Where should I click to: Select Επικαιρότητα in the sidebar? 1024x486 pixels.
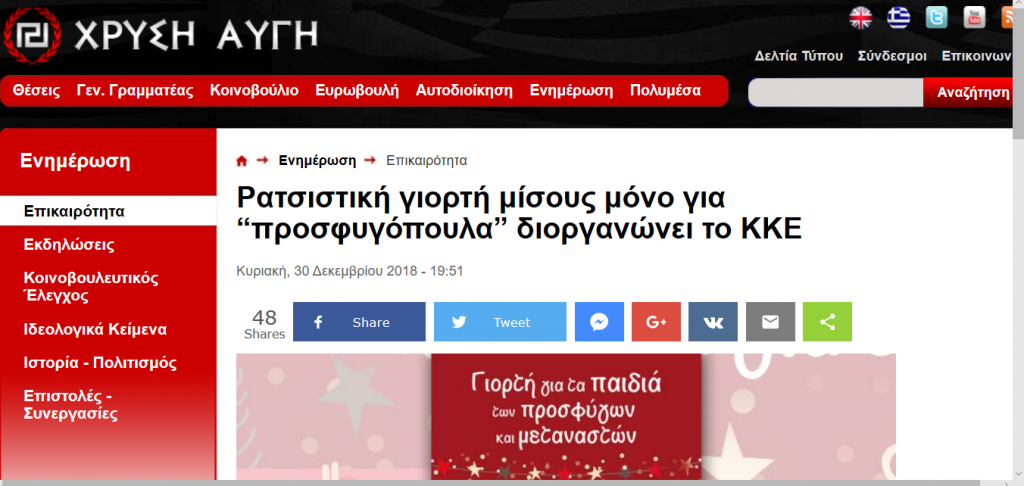108,211
